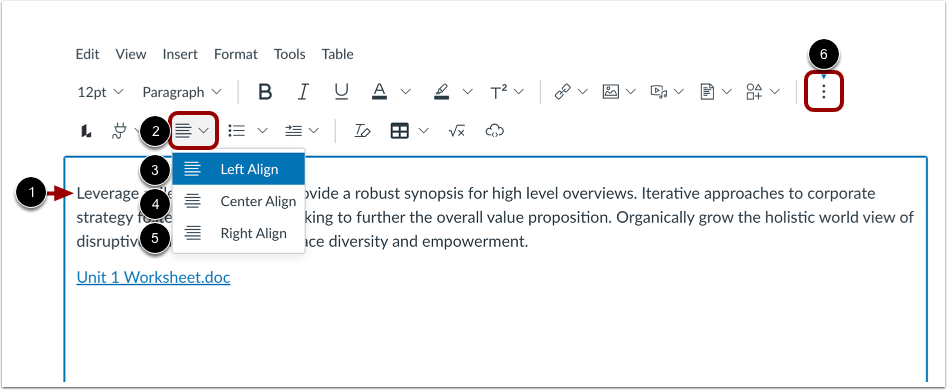Click the clear formatting icon
947x390 pixels.
pos(362,131)
